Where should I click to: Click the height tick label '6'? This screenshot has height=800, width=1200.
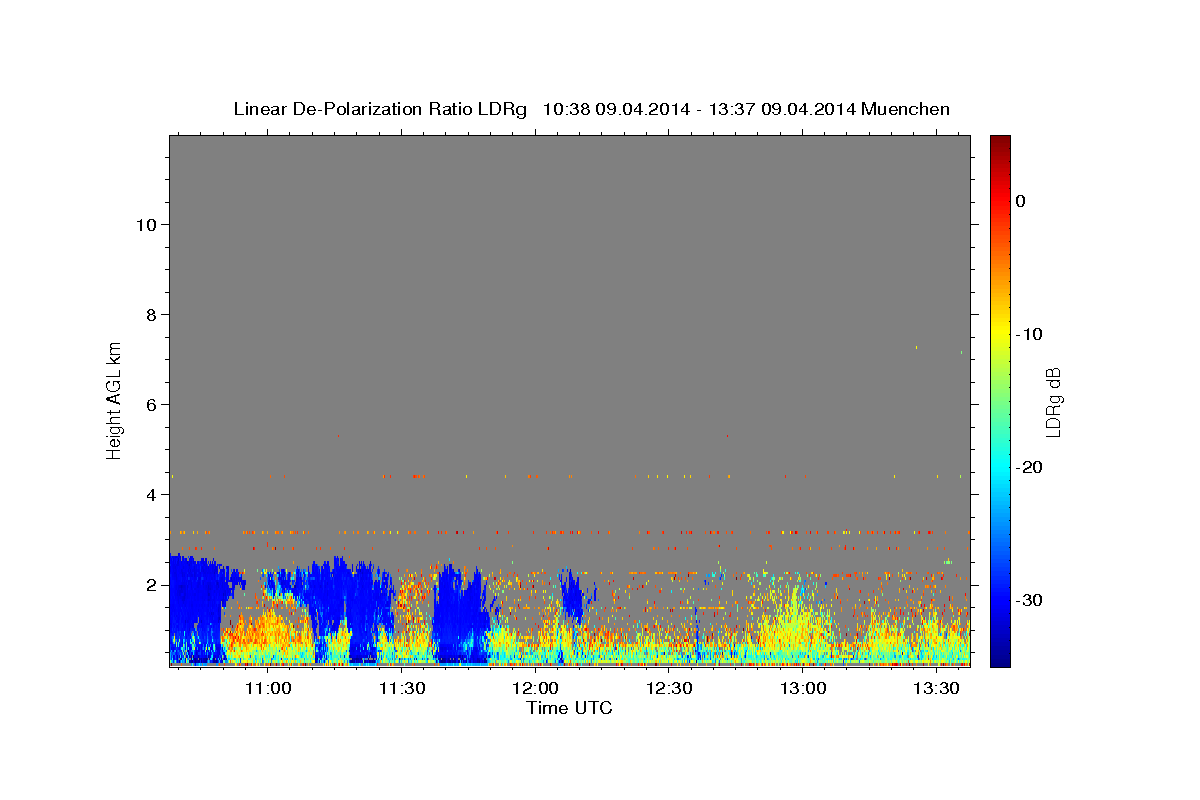[x=151, y=405]
